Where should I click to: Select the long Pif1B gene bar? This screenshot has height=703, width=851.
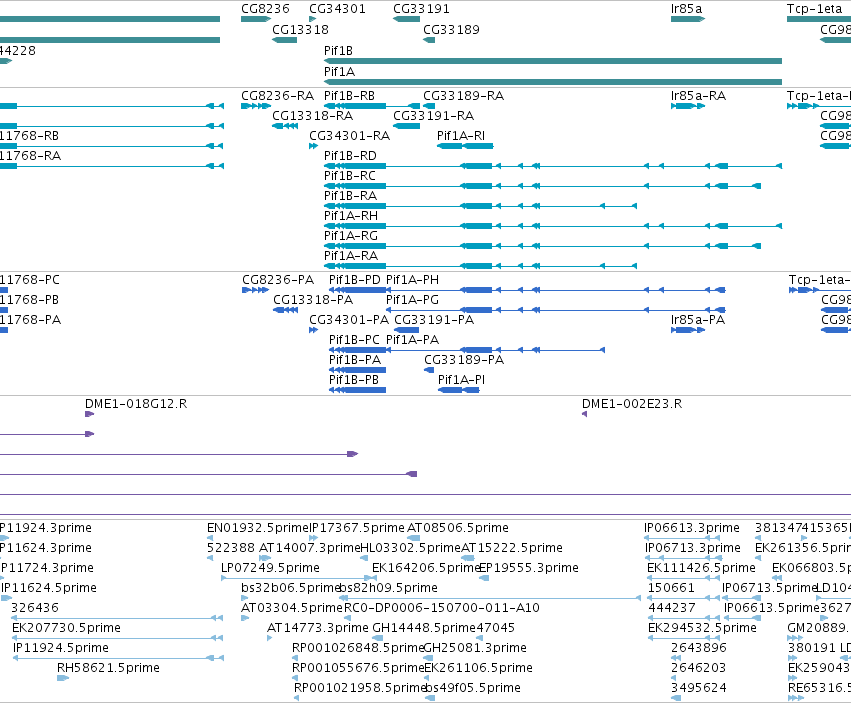[552, 61]
